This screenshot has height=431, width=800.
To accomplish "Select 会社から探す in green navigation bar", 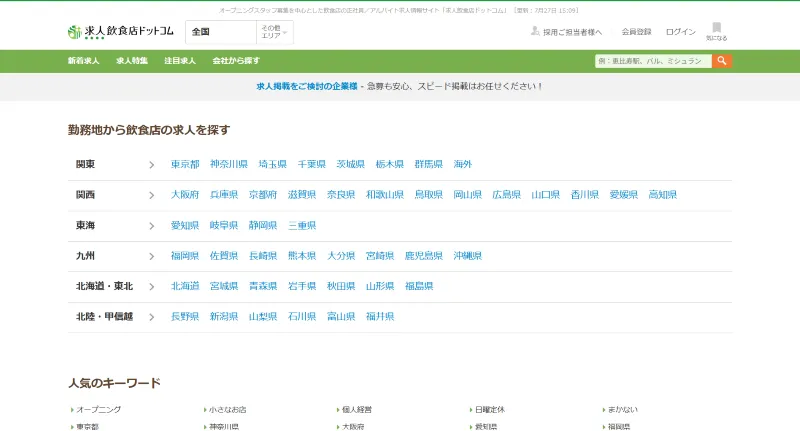I will [236, 61].
